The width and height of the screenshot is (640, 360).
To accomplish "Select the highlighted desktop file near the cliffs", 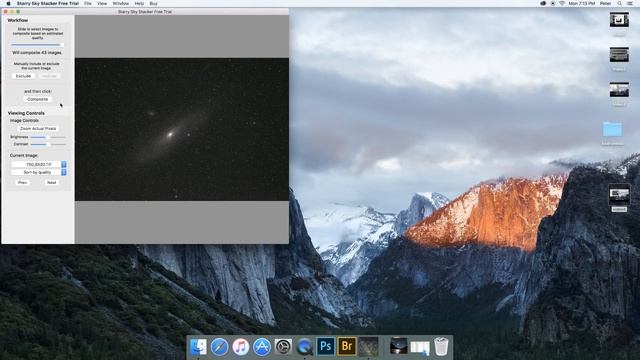I will 619,195.
